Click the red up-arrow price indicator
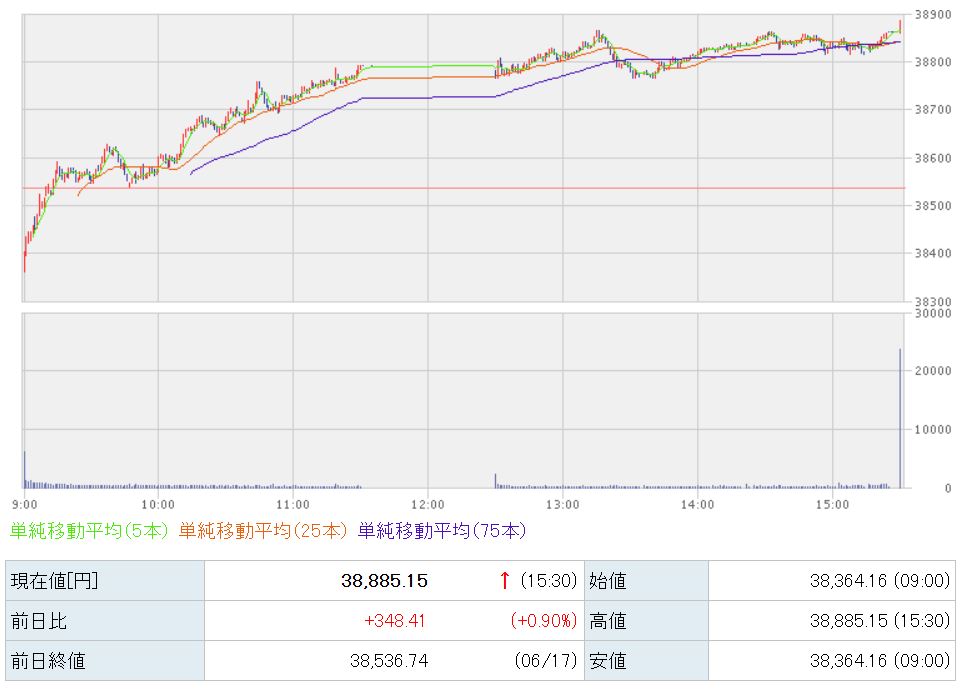 [505, 580]
